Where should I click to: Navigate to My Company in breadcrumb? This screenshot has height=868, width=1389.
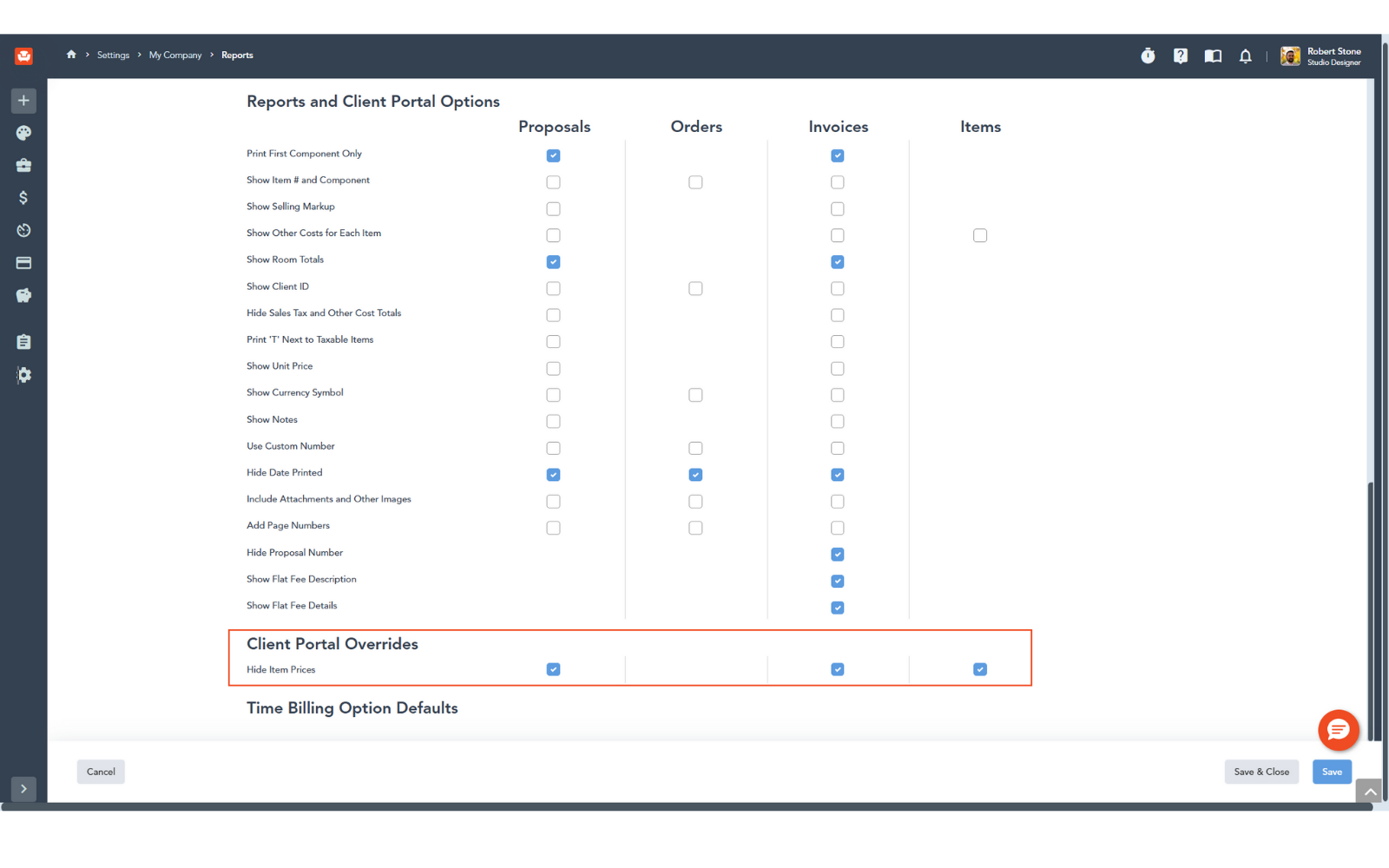tap(174, 56)
